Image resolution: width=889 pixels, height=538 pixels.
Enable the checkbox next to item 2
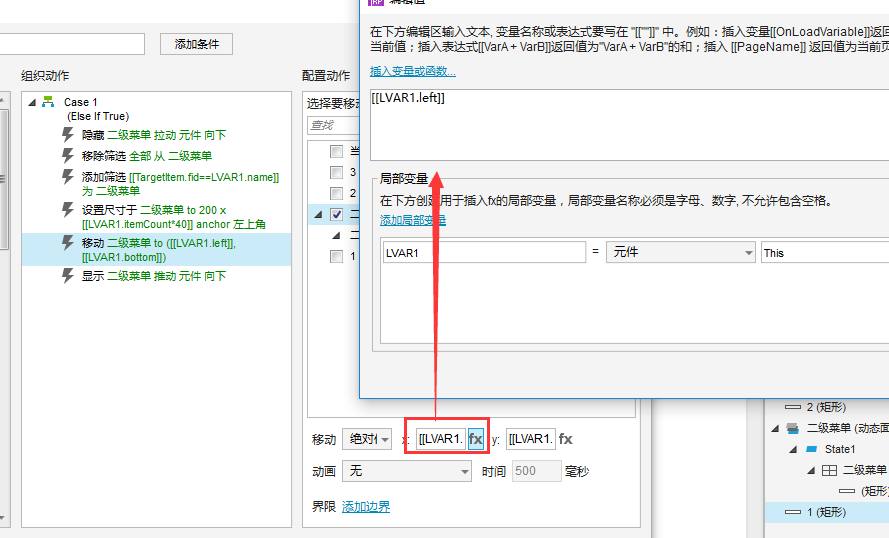coord(337,193)
